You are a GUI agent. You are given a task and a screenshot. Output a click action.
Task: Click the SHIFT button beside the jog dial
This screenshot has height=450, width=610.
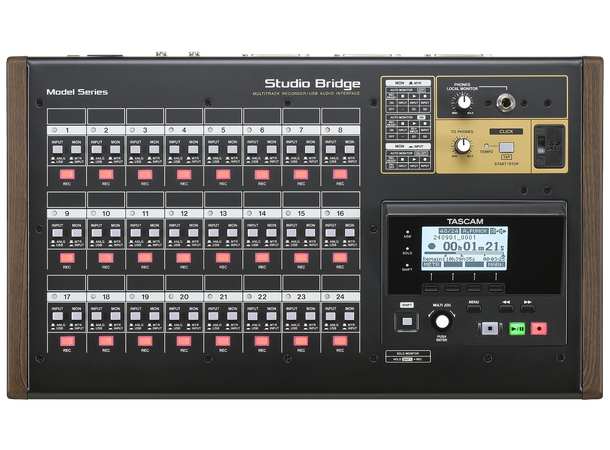[407, 321]
